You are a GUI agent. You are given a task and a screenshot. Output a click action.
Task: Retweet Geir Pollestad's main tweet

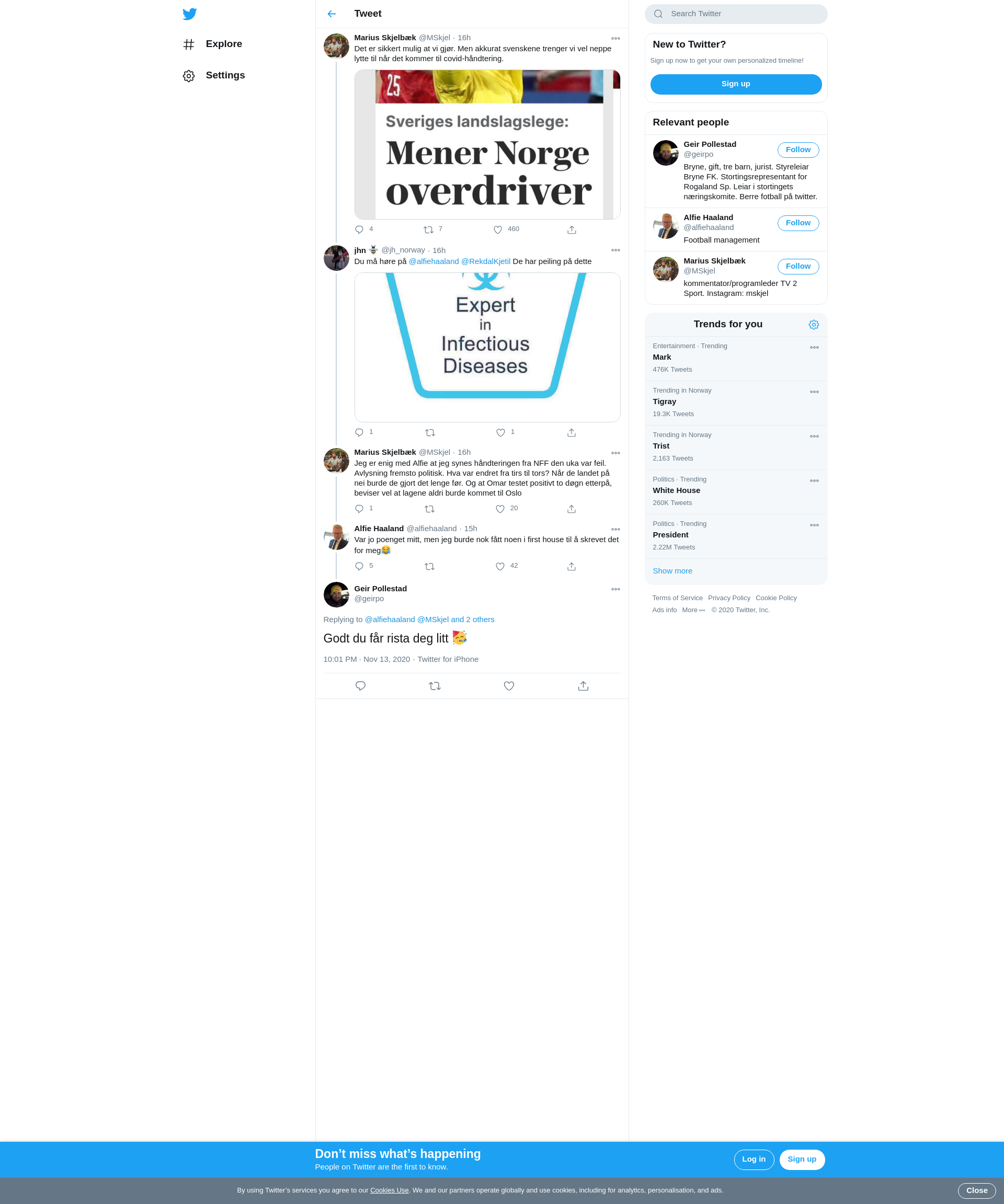[435, 686]
